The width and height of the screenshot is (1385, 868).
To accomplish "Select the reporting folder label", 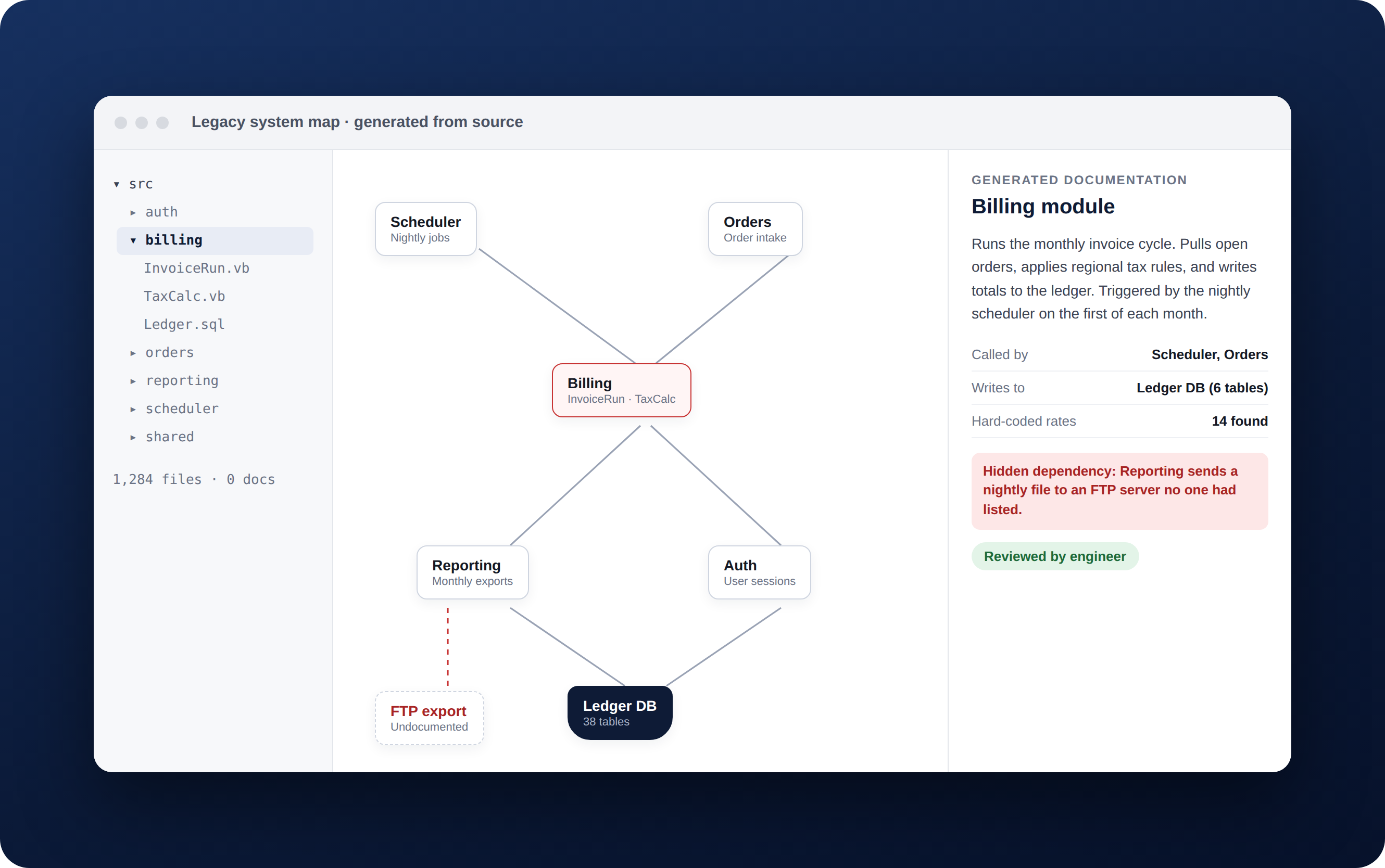I will coord(182,380).
